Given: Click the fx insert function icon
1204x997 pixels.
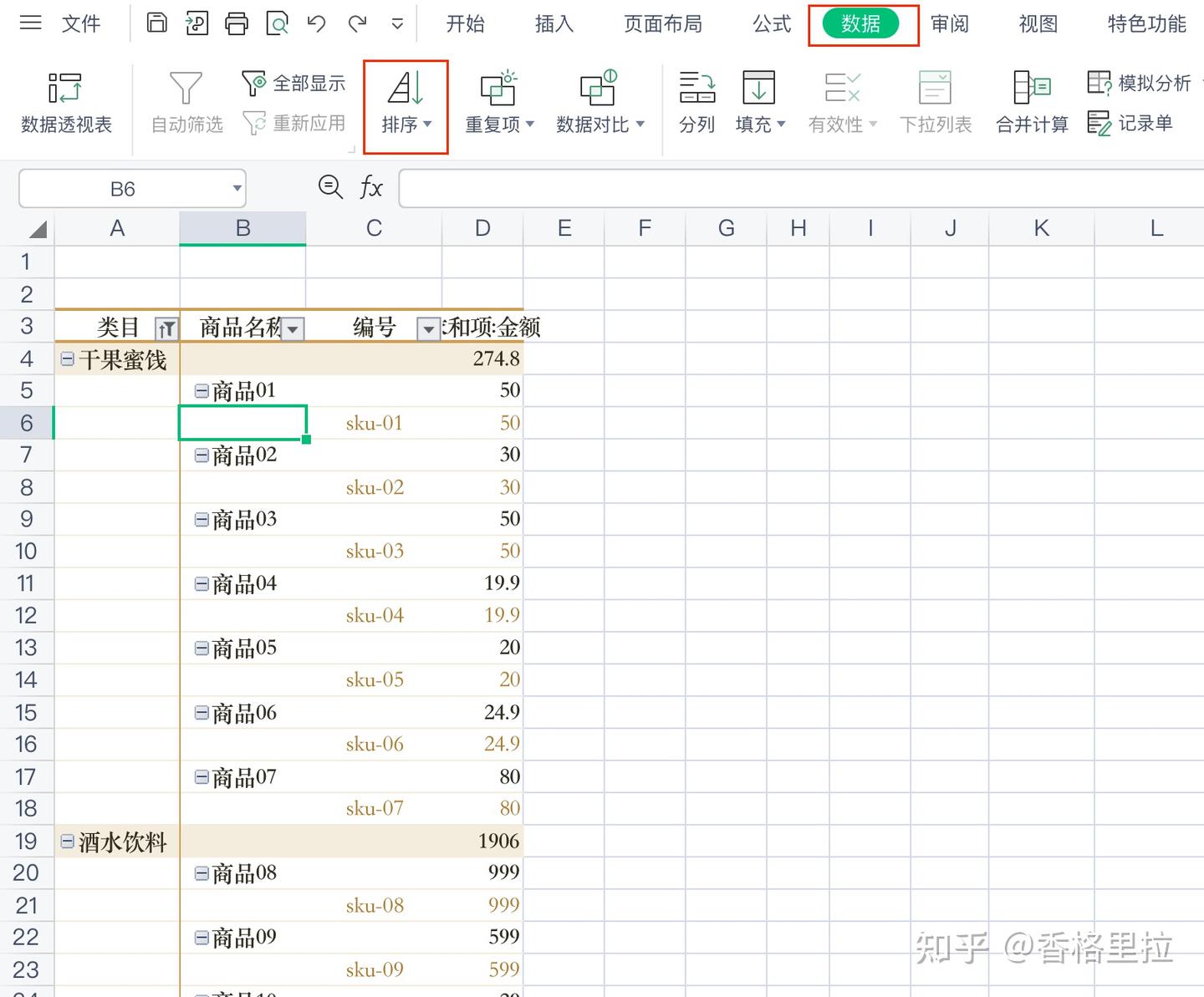Looking at the screenshot, I should point(370,188).
